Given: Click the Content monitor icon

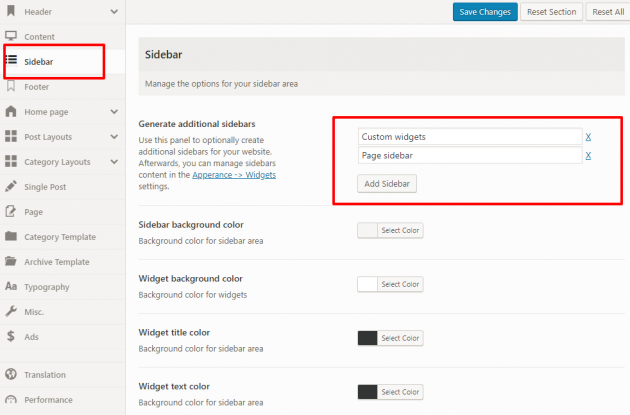Looking at the screenshot, I should pyautogui.click(x=11, y=36).
